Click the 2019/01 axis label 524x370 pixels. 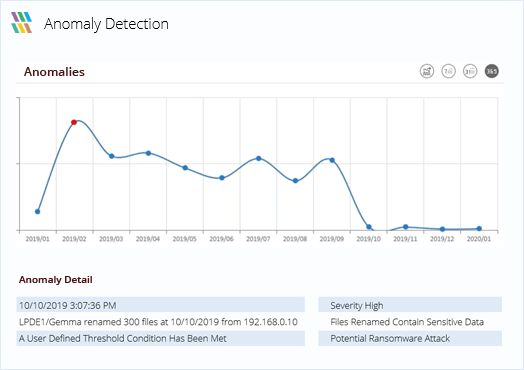(37, 239)
